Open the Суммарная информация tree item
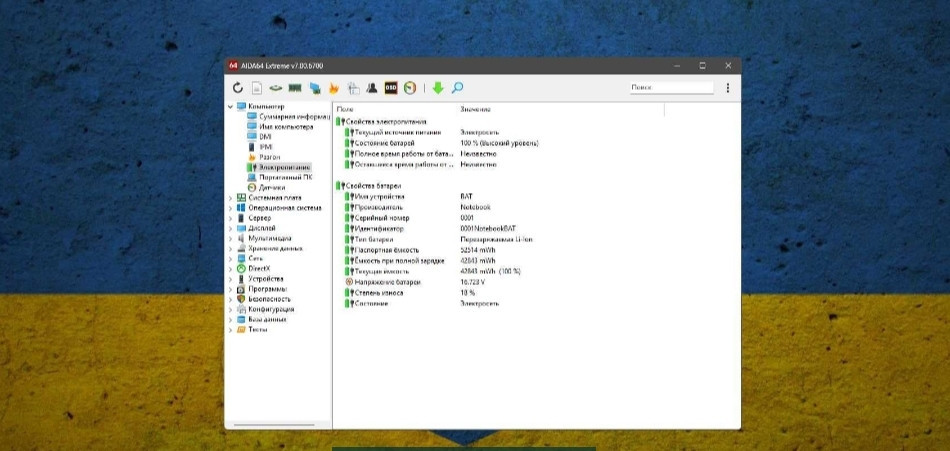The image size is (950, 451). 292,117
